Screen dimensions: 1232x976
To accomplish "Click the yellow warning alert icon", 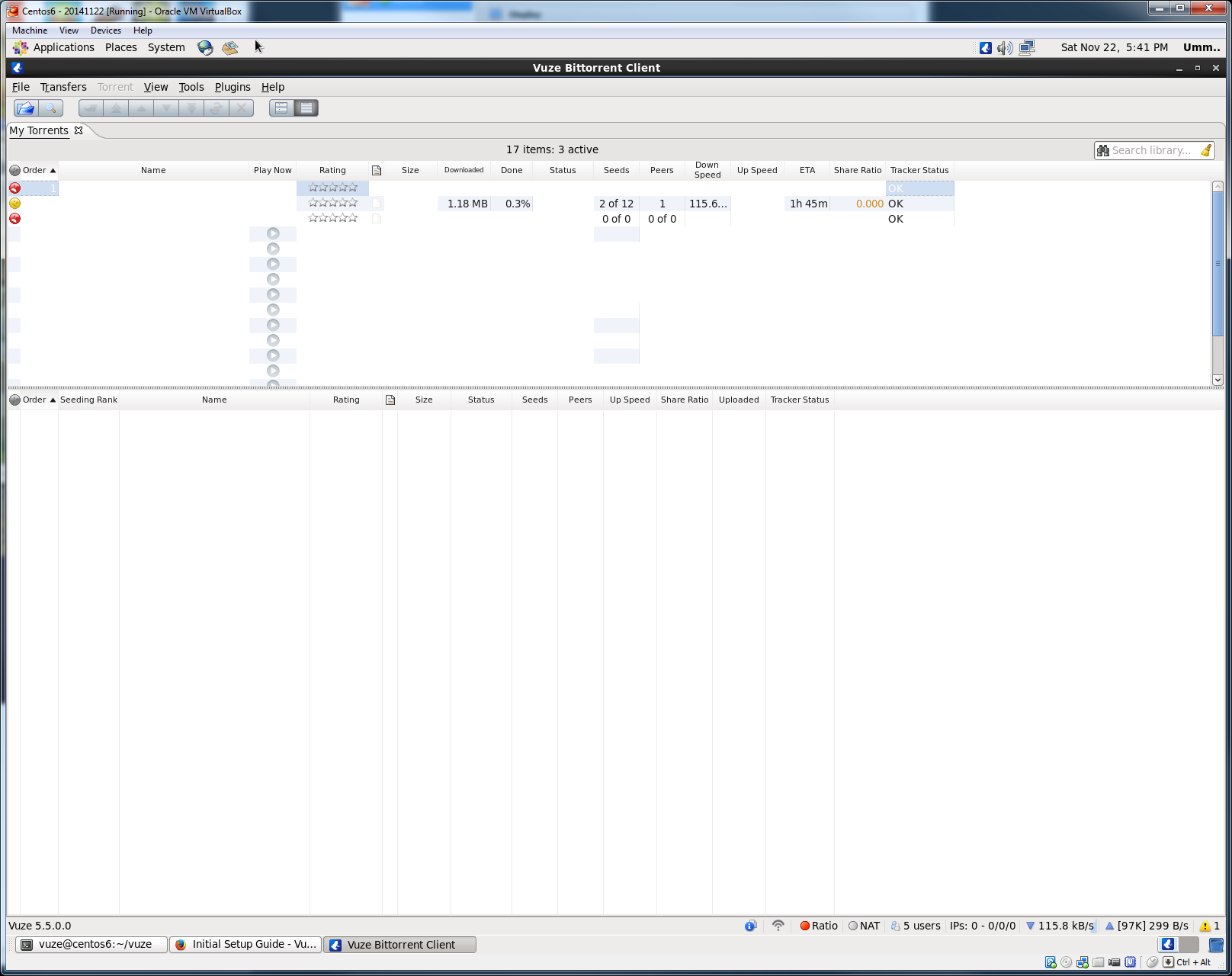I will 1205,926.
